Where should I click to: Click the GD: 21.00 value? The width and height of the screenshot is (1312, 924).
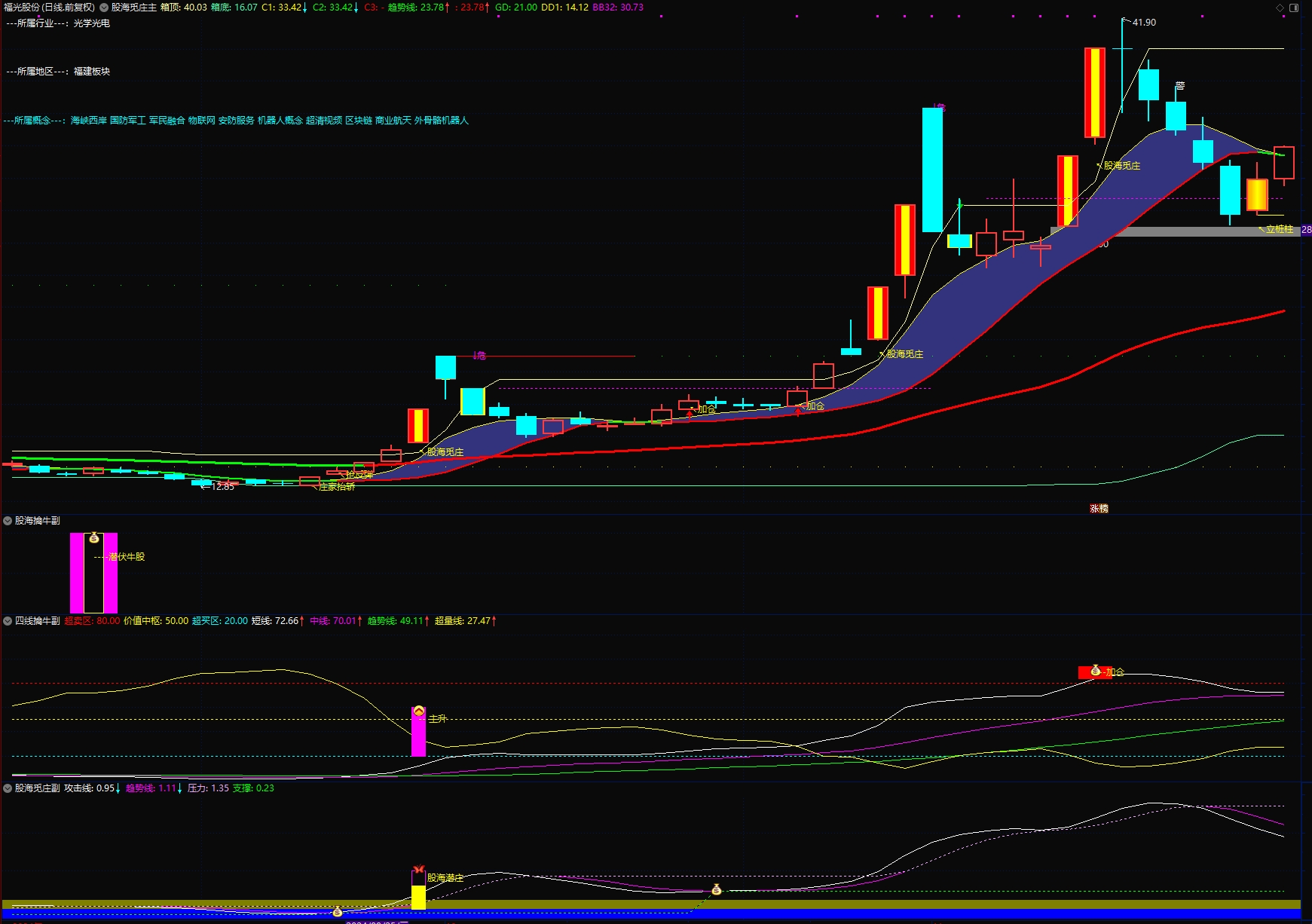[x=516, y=8]
